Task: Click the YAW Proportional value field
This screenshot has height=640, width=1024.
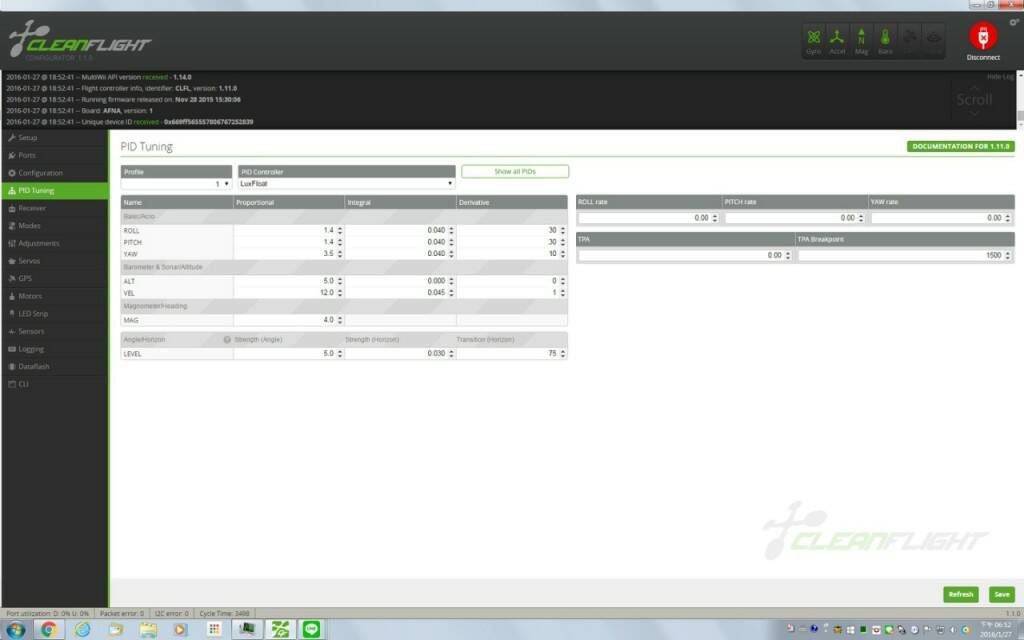Action: pyautogui.click(x=289, y=254)
